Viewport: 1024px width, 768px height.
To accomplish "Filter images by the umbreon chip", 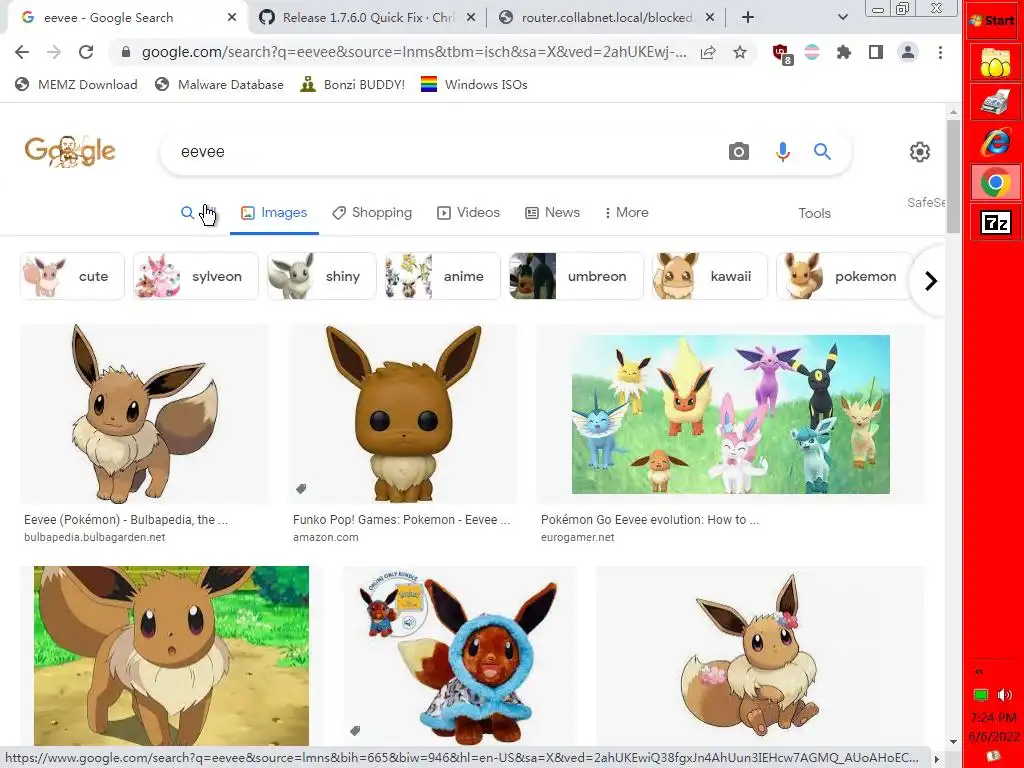I will click(x=576, y=276).
